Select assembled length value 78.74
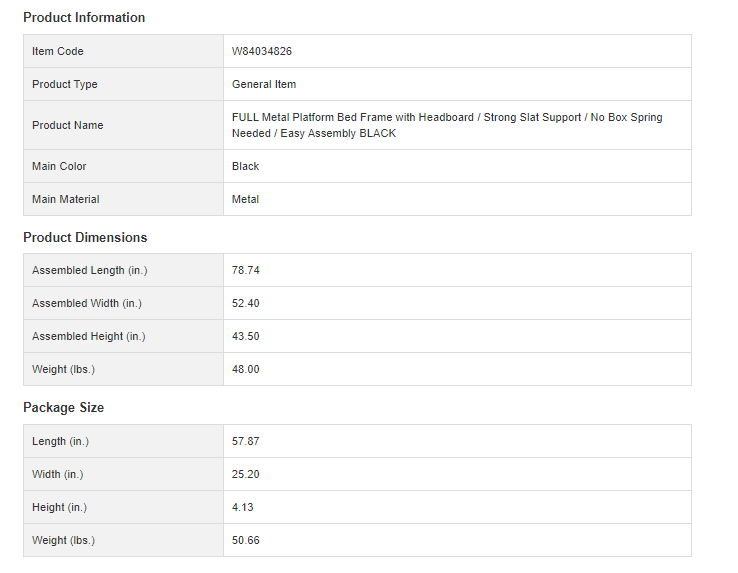The width and height of the screenshot is (738, 573). pos(246,270)
